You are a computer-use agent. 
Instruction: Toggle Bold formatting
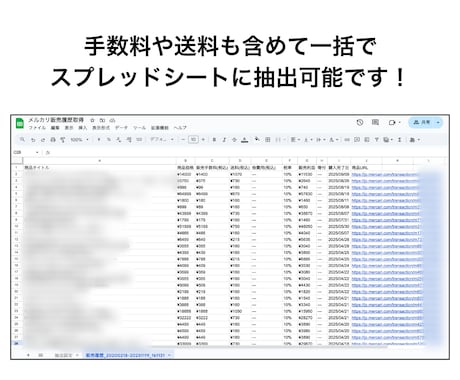[214, 140]
